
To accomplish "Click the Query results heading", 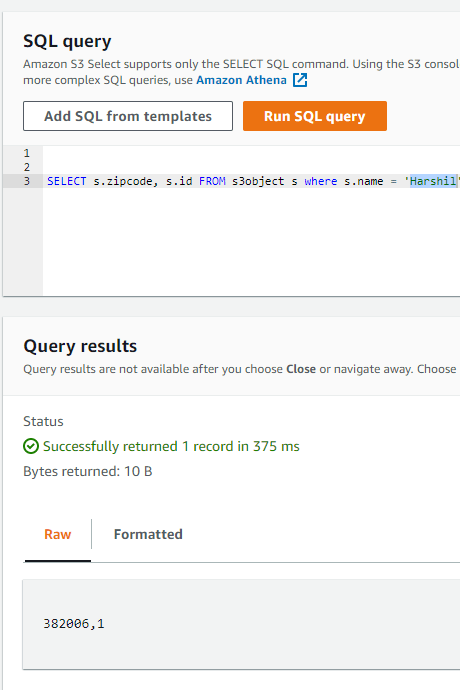I will click(x=80, y=346).
